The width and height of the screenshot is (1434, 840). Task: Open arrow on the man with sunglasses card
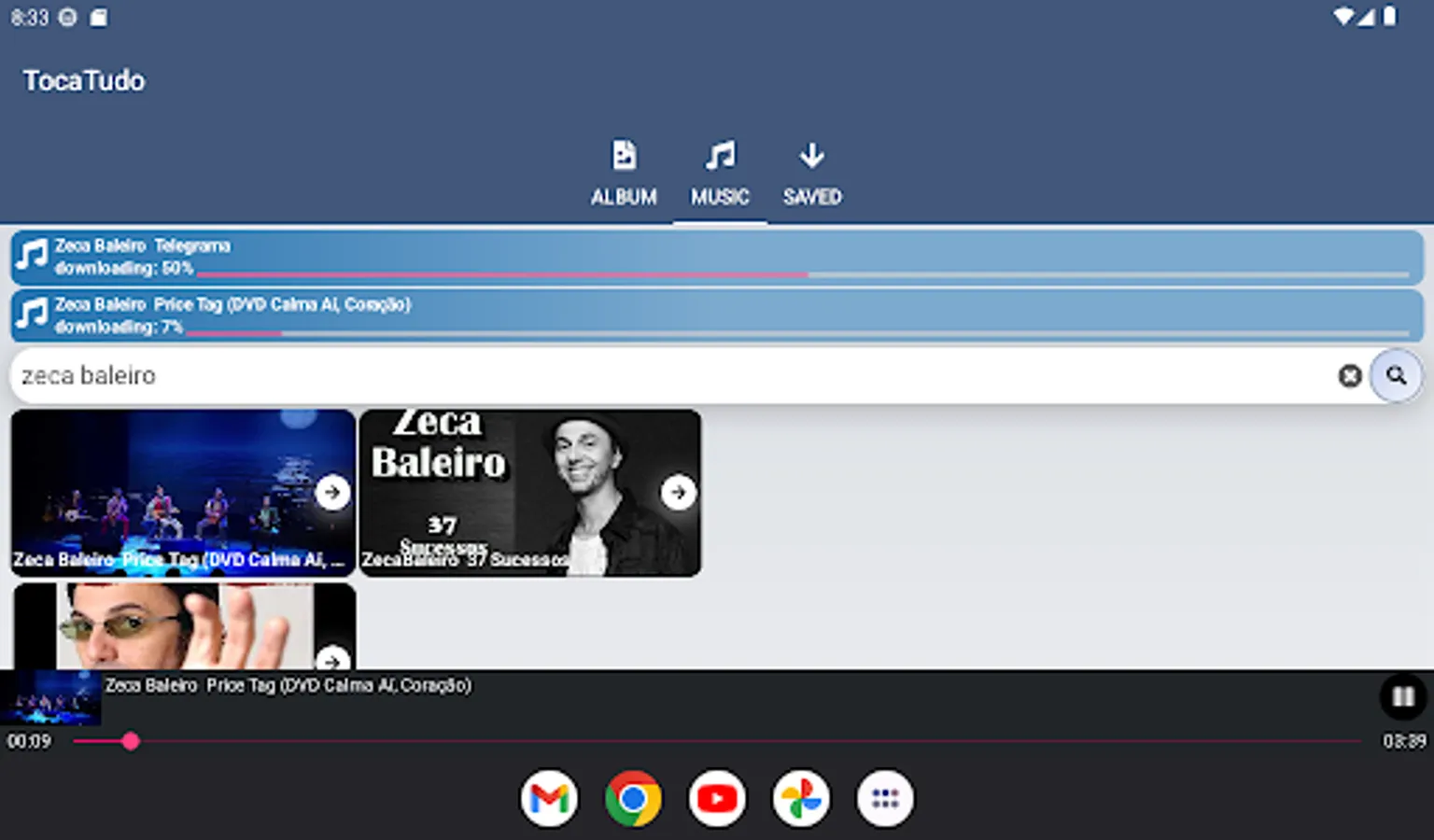pos(332,658)
